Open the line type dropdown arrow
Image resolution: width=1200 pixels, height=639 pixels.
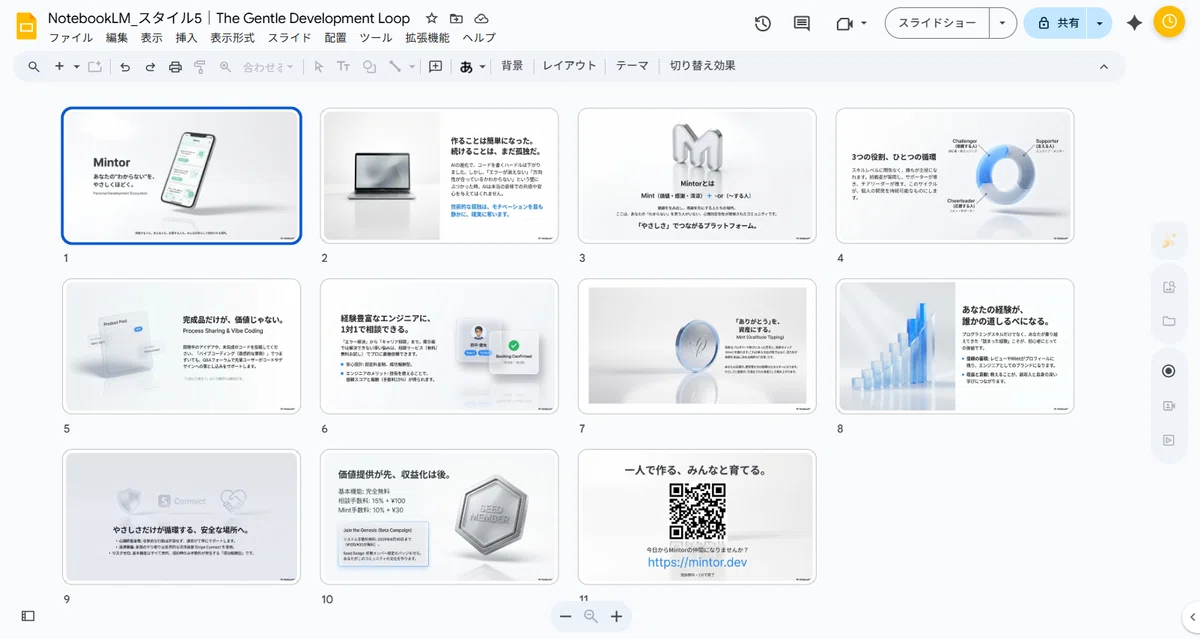pyautogui.click(x=411, y=67)
